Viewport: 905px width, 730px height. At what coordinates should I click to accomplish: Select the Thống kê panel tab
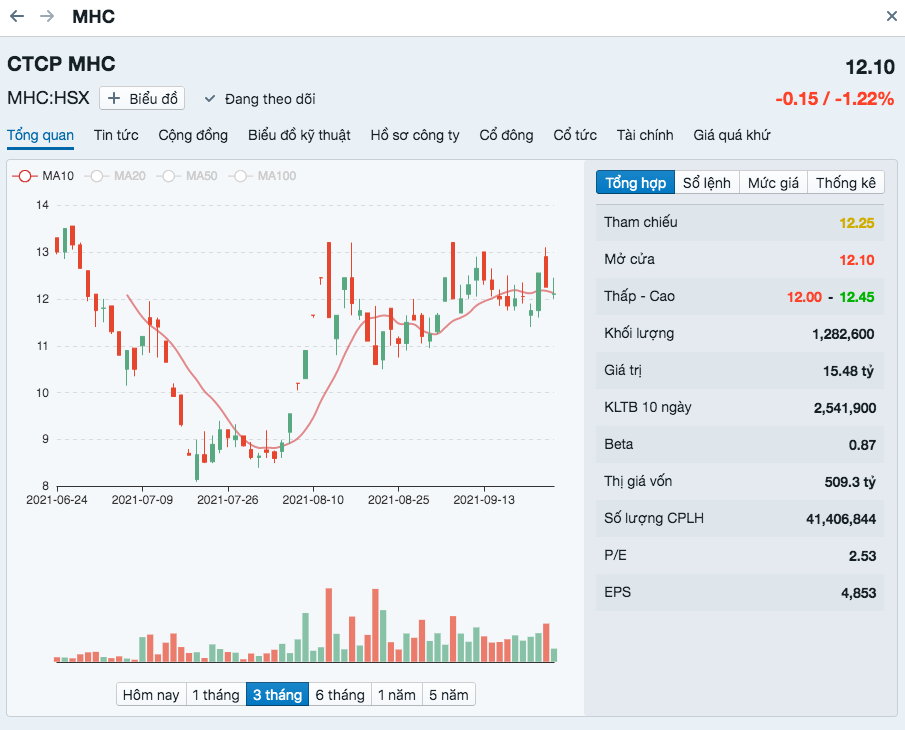pyautogui.click(x=846, y=183)
